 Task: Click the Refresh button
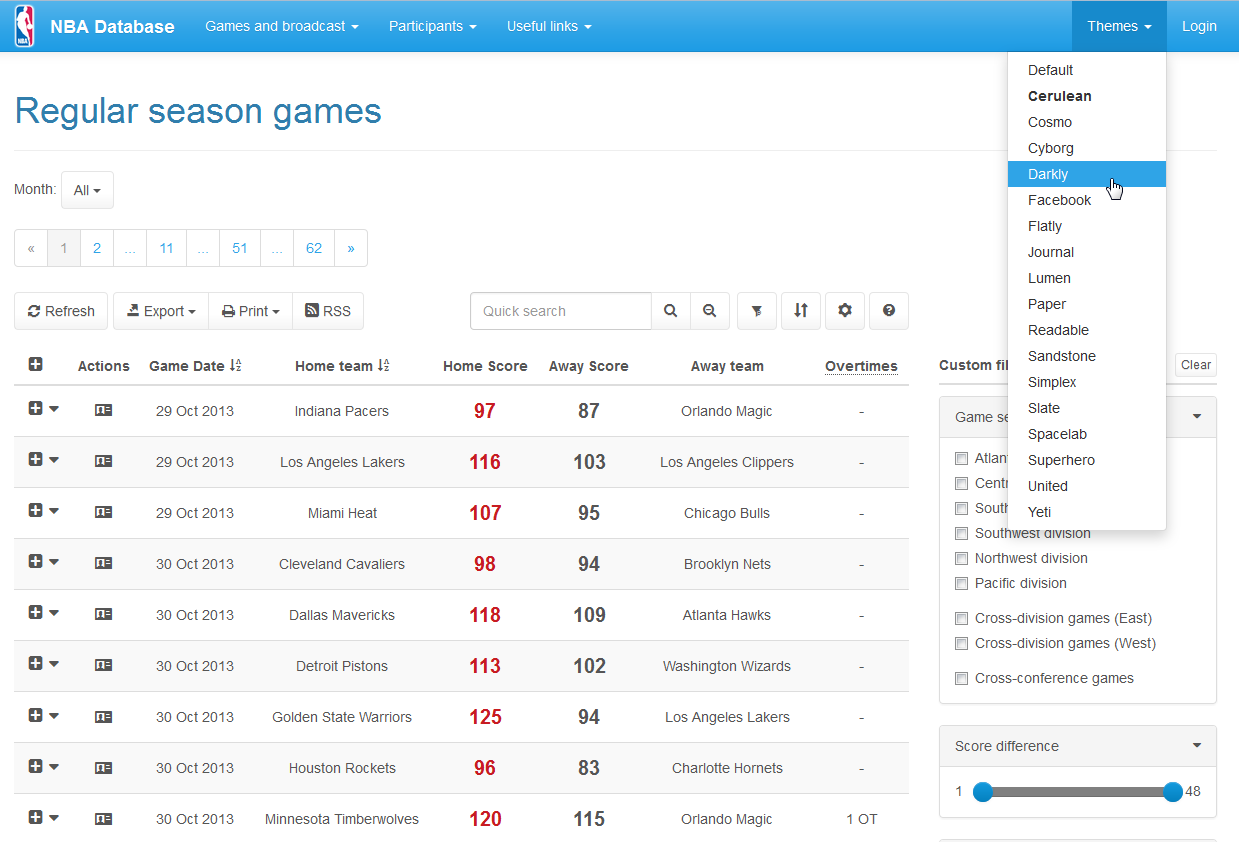coord(61,311)
